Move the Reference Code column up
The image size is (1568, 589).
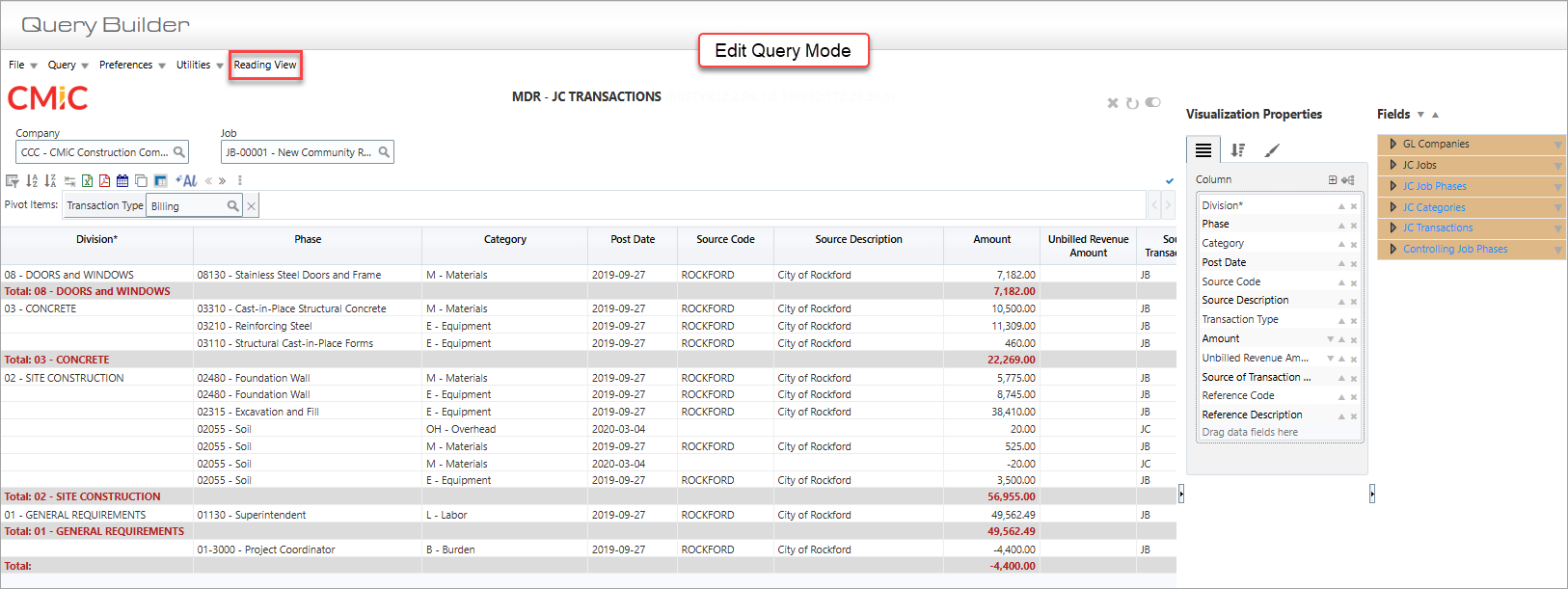pyautogui.click(x=1341, y=397)
